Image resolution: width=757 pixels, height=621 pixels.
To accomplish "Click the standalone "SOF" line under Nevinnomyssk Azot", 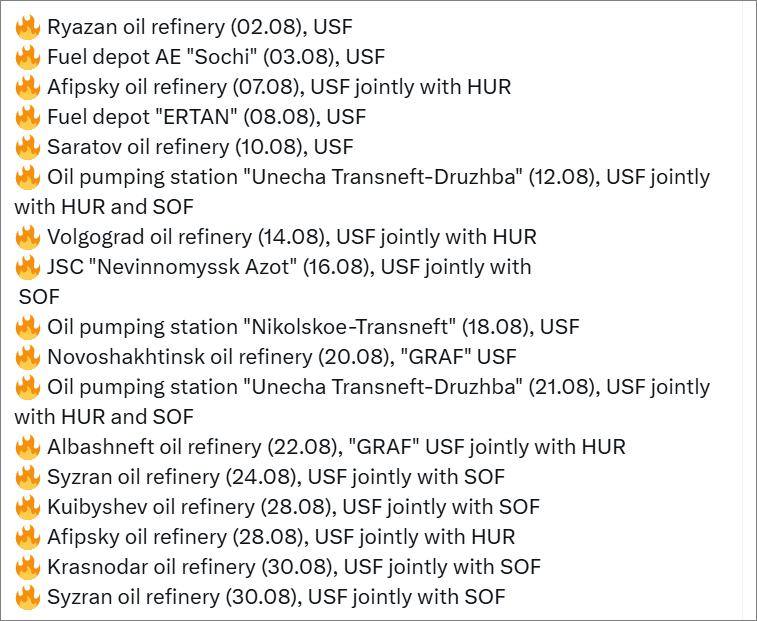I will coord(39,297).
